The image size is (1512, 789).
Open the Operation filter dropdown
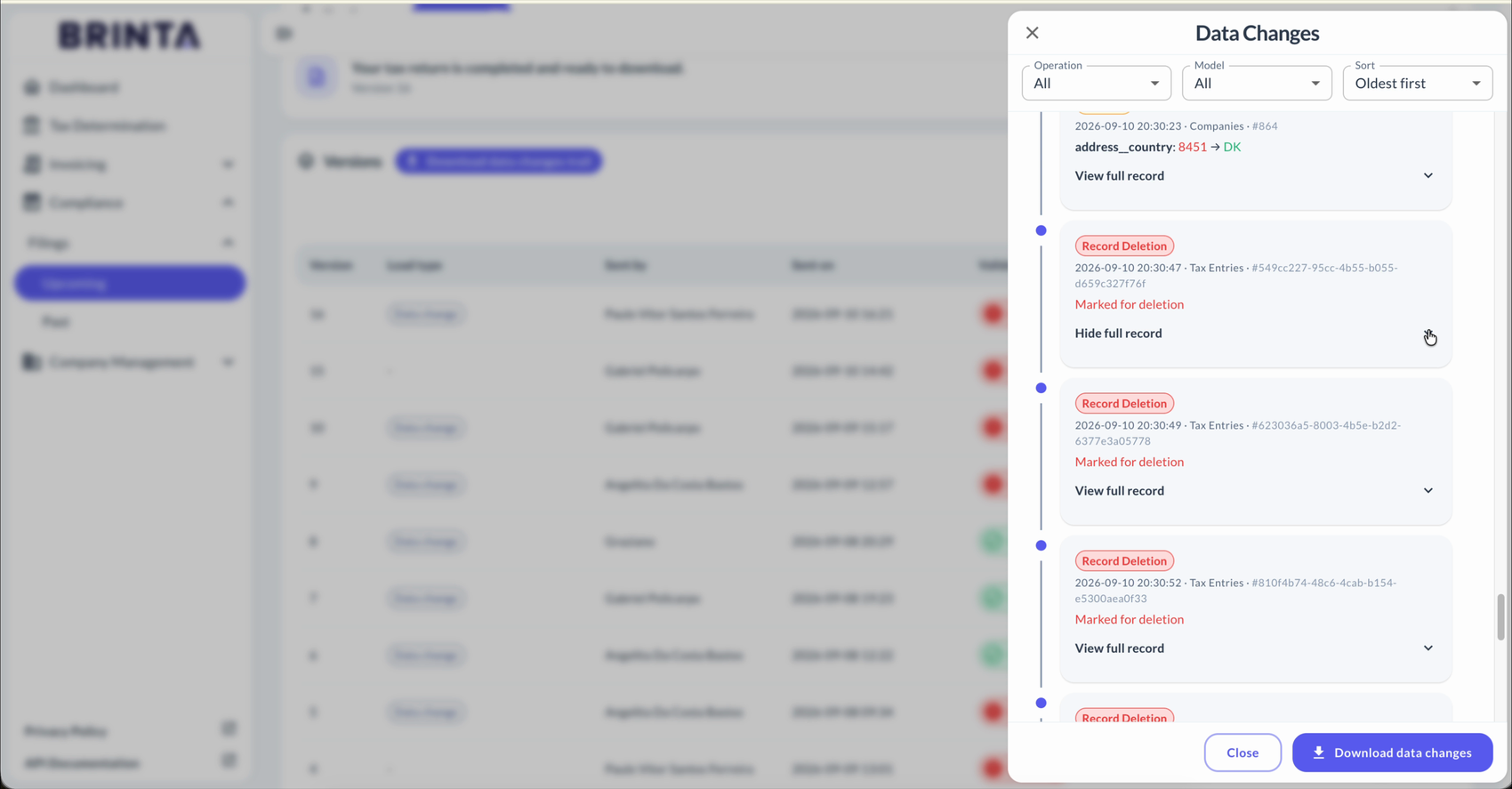(1096, 83)
